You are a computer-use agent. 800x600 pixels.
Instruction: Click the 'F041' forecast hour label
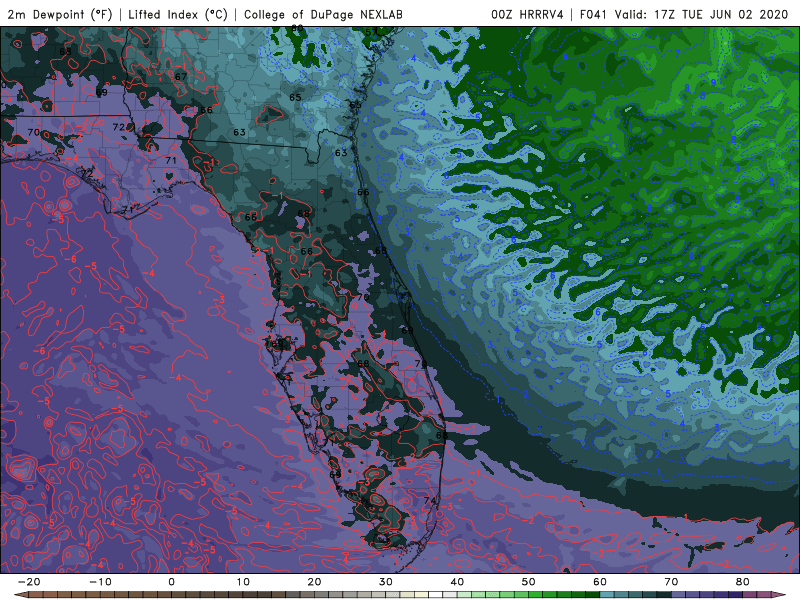coord(593,14)
